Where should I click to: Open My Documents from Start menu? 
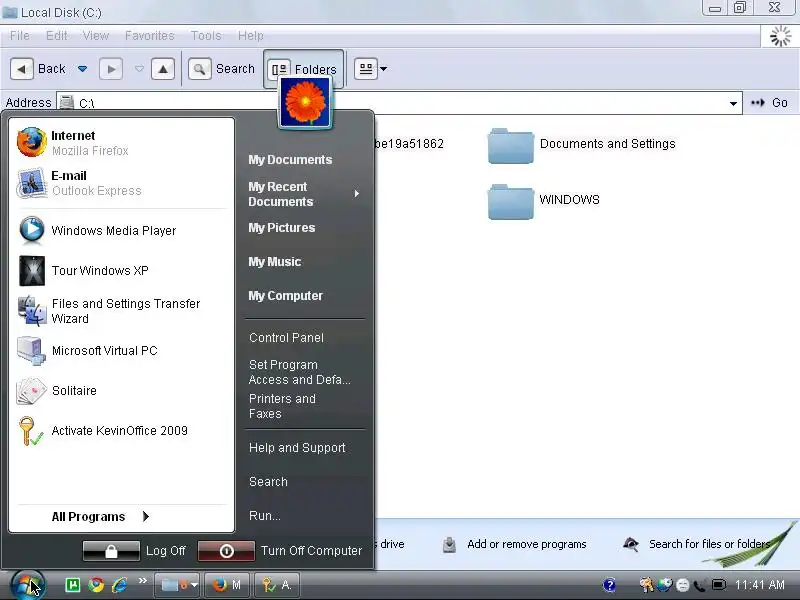coord(290,160)
